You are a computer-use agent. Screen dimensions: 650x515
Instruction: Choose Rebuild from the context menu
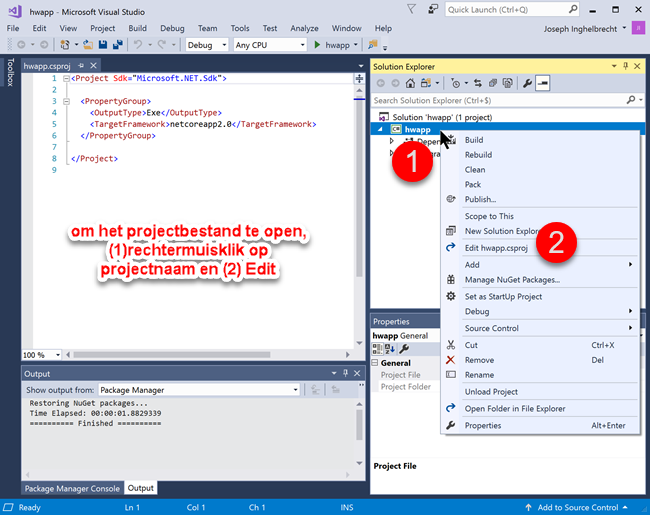[539, 155]
